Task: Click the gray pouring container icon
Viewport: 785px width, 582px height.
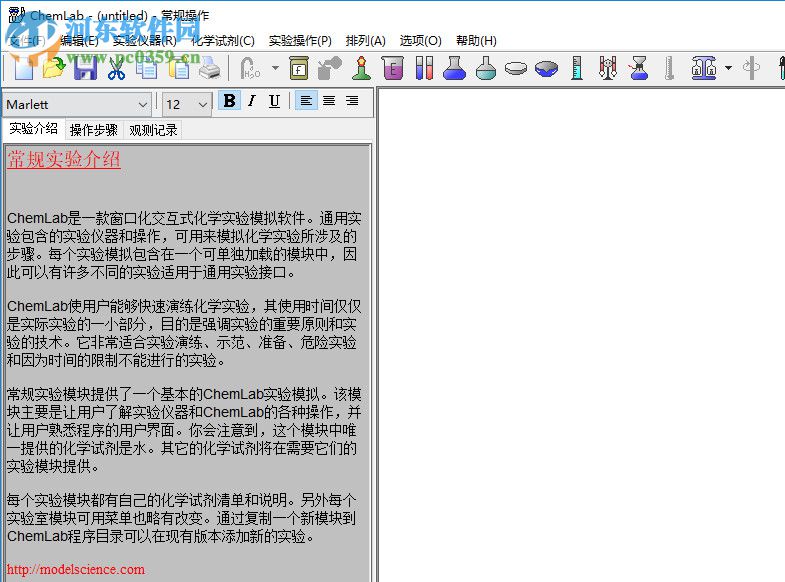Action: (329, 69)
